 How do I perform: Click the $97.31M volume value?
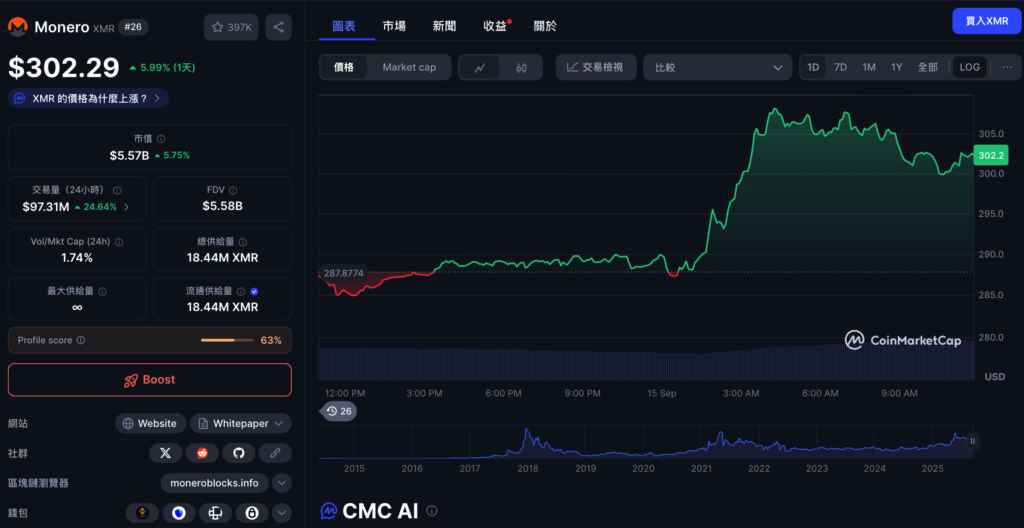click(46, 207)
